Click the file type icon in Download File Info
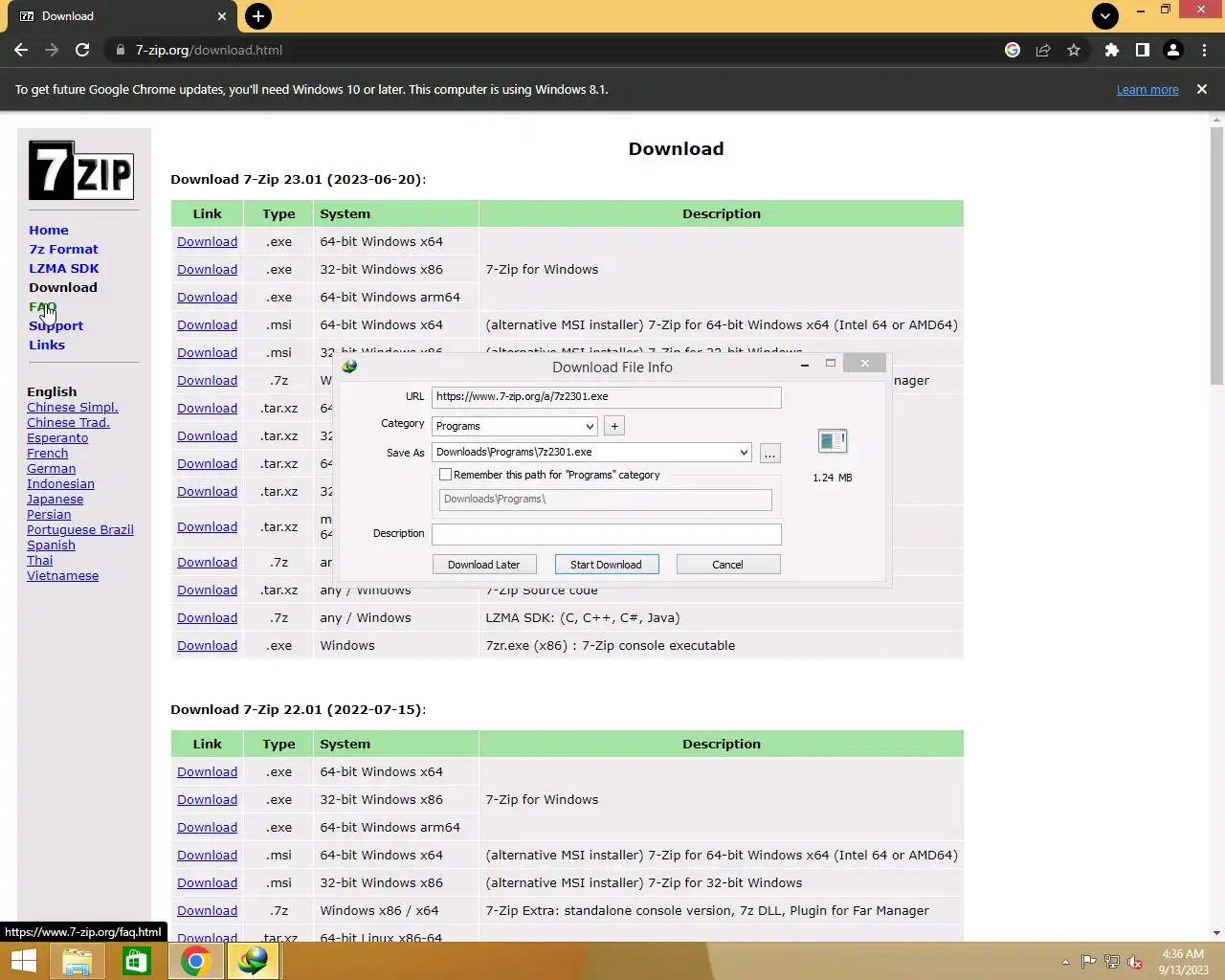 point(833,441)
